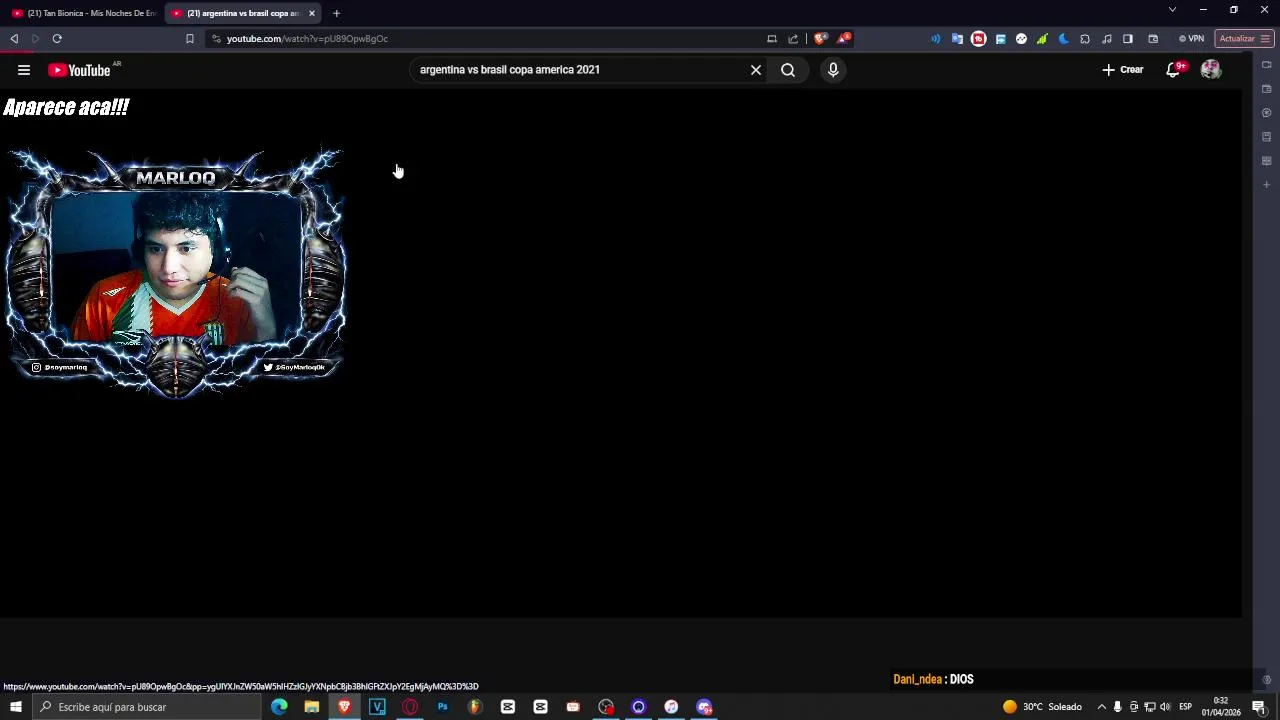
Task: Click the YouTube search magnifier button
Action: (788, 70)
